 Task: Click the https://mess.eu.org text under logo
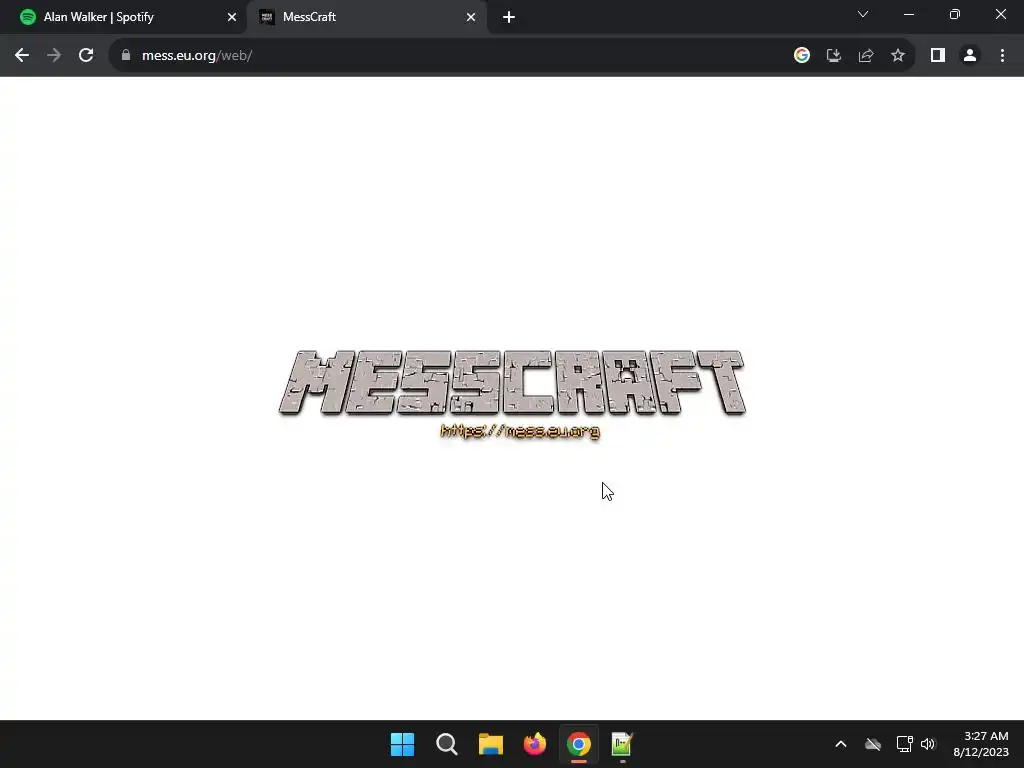[x=520, y=431]
